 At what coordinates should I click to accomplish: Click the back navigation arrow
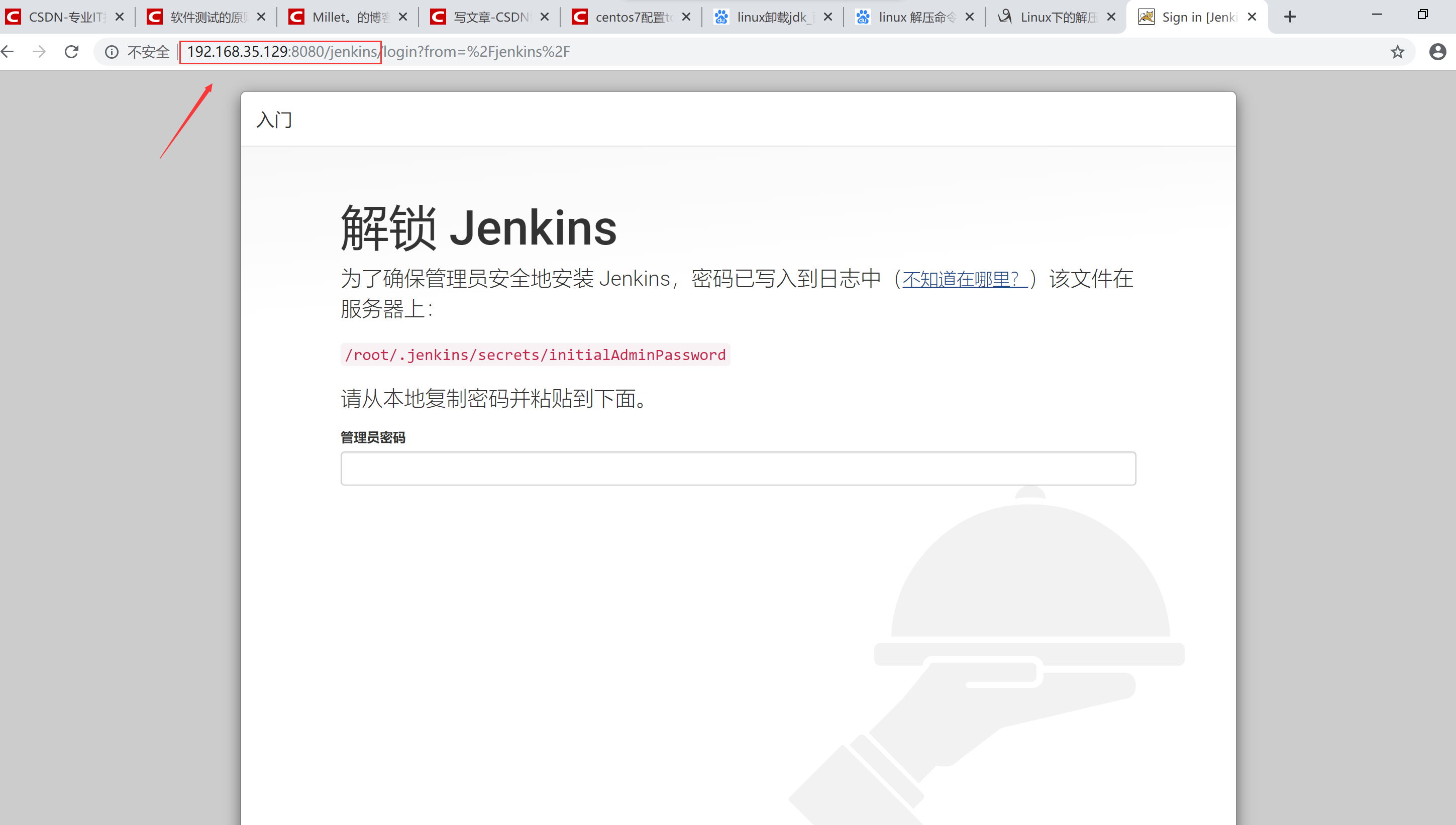(x=8, y=52)
